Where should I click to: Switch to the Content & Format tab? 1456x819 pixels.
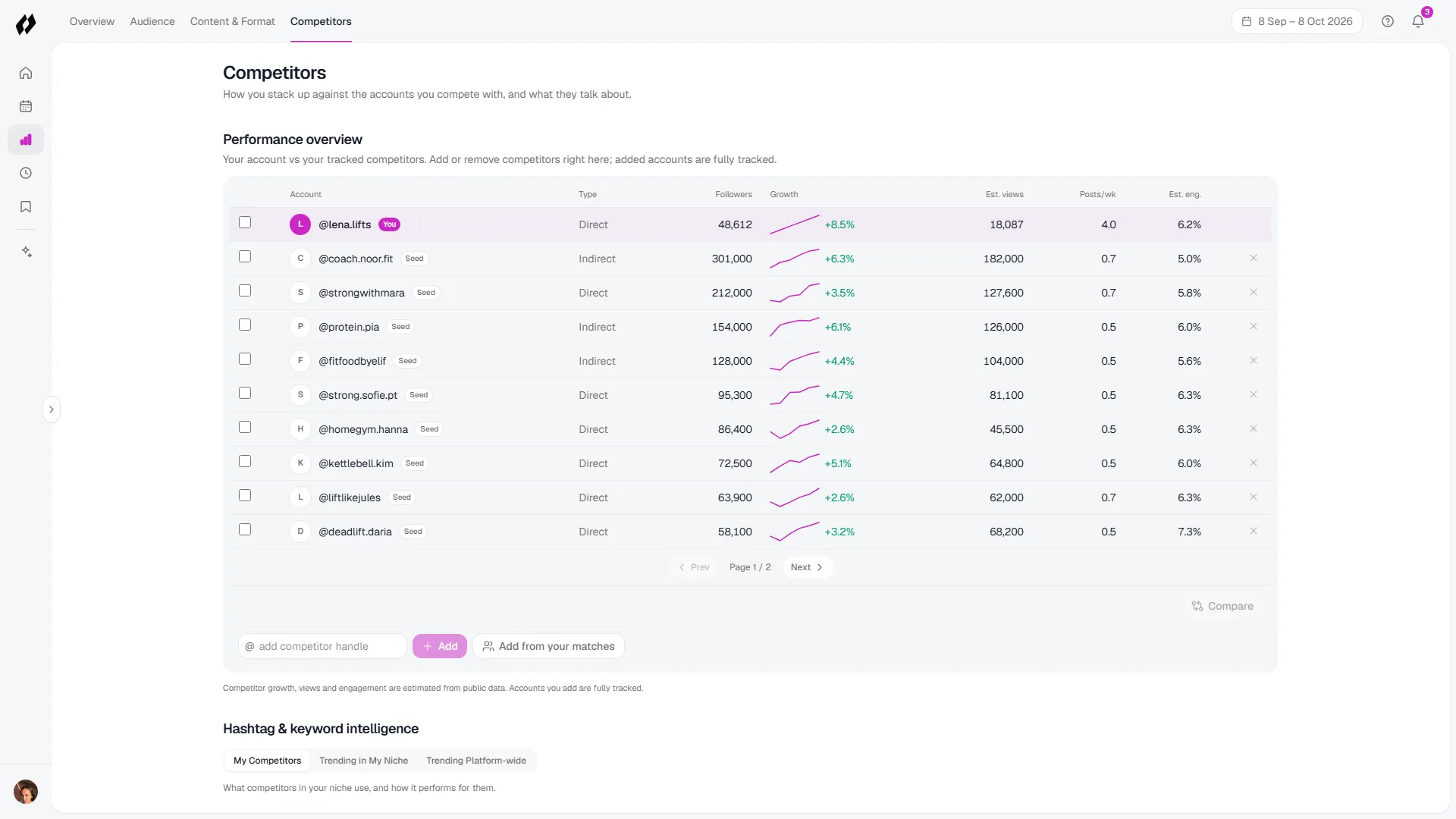click(x=232, y=21)
